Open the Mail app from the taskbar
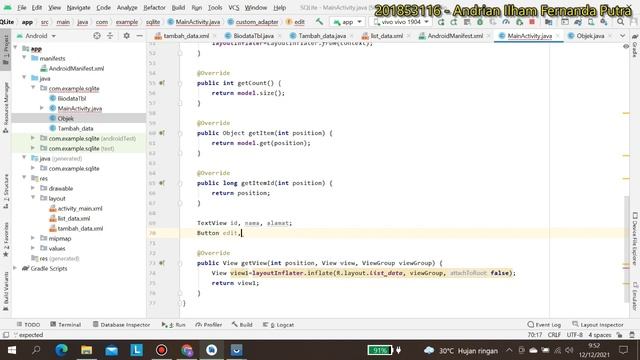This screenshot has height=360, width=640. click(x=111, y=350)
